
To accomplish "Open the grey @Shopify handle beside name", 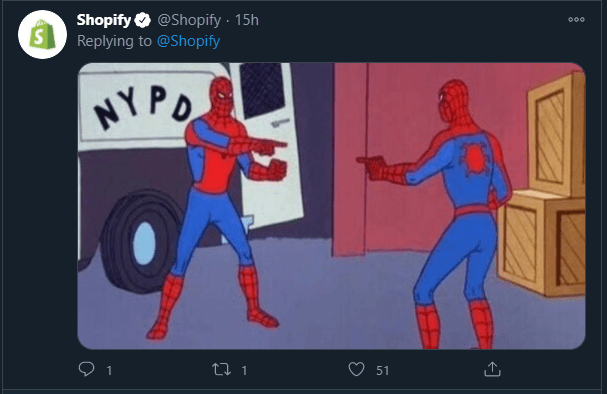I will pyautogui.click(x=189, y=20).
